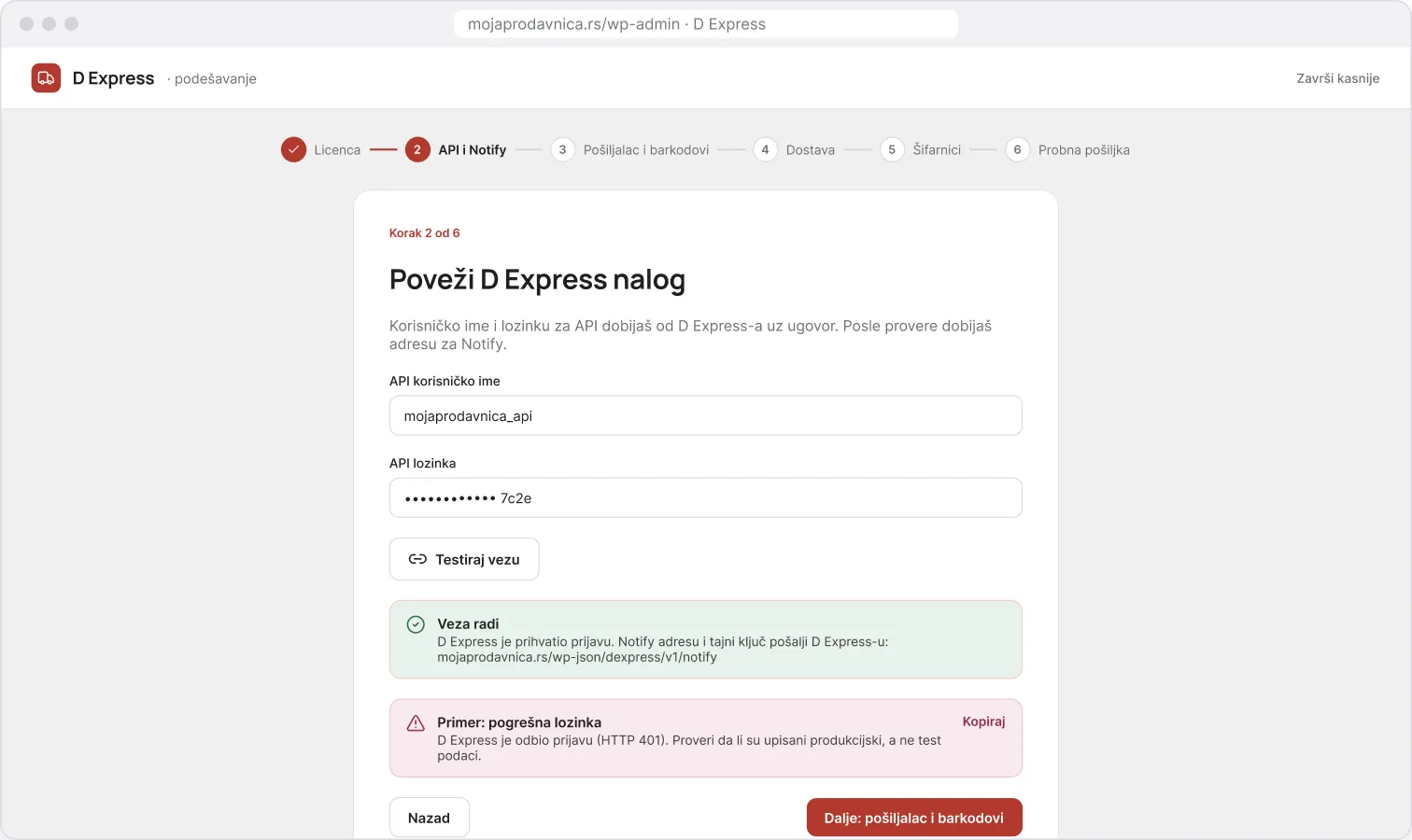Select the API i Notify step label
The image size is (1412, 840).
tap(473, 150)
